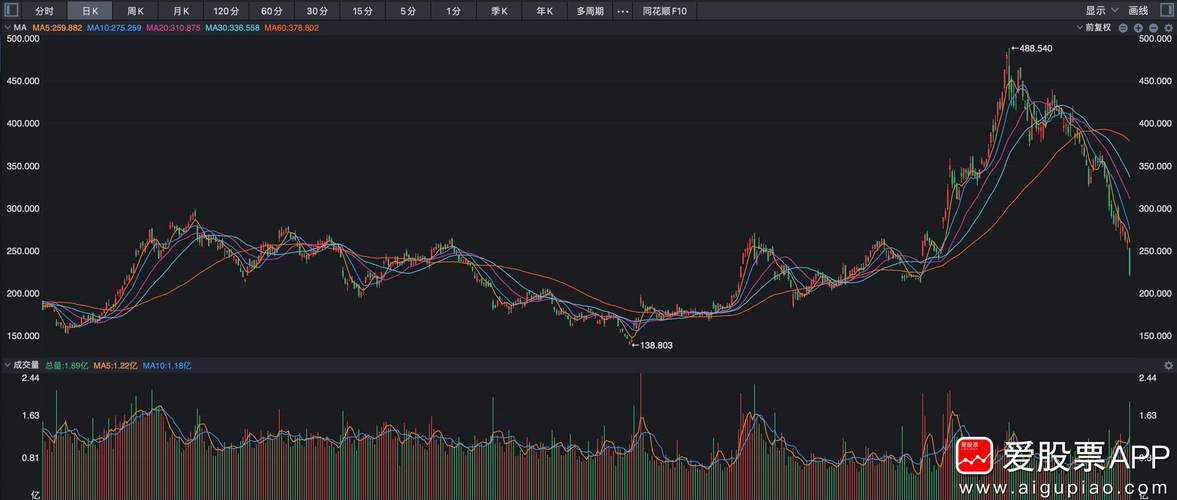
Task: Toggle the left sidebar panel icon
Action: 11,11
